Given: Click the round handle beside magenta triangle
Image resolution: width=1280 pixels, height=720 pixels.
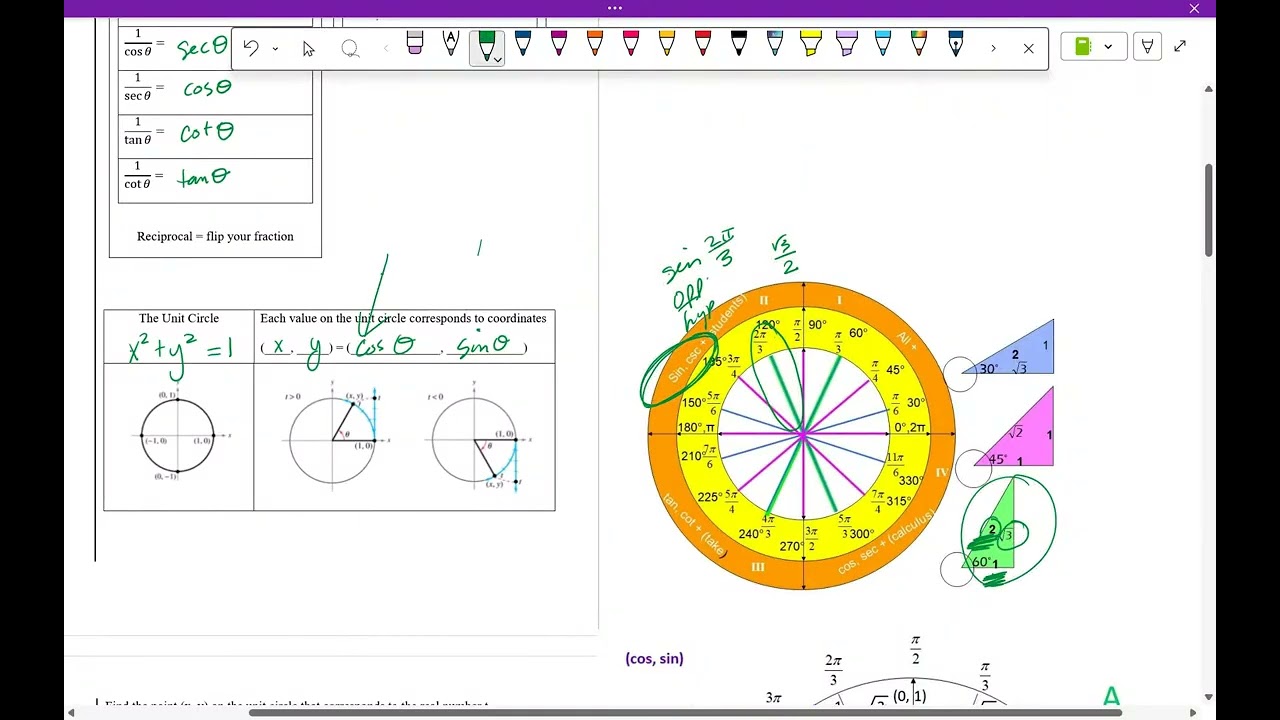Looking at the screenshot, I should 971,466.
